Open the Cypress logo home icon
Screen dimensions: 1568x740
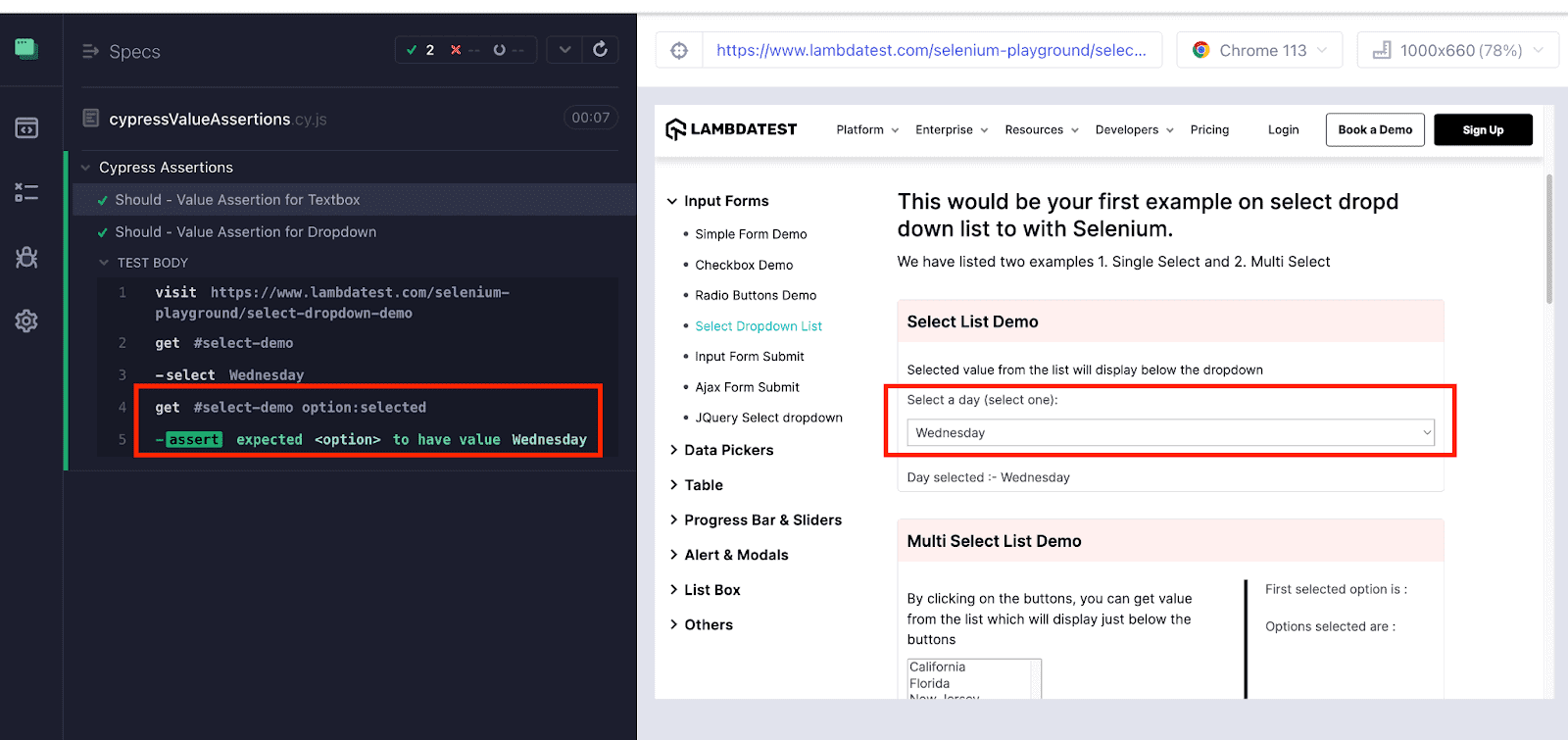[26, 48]
